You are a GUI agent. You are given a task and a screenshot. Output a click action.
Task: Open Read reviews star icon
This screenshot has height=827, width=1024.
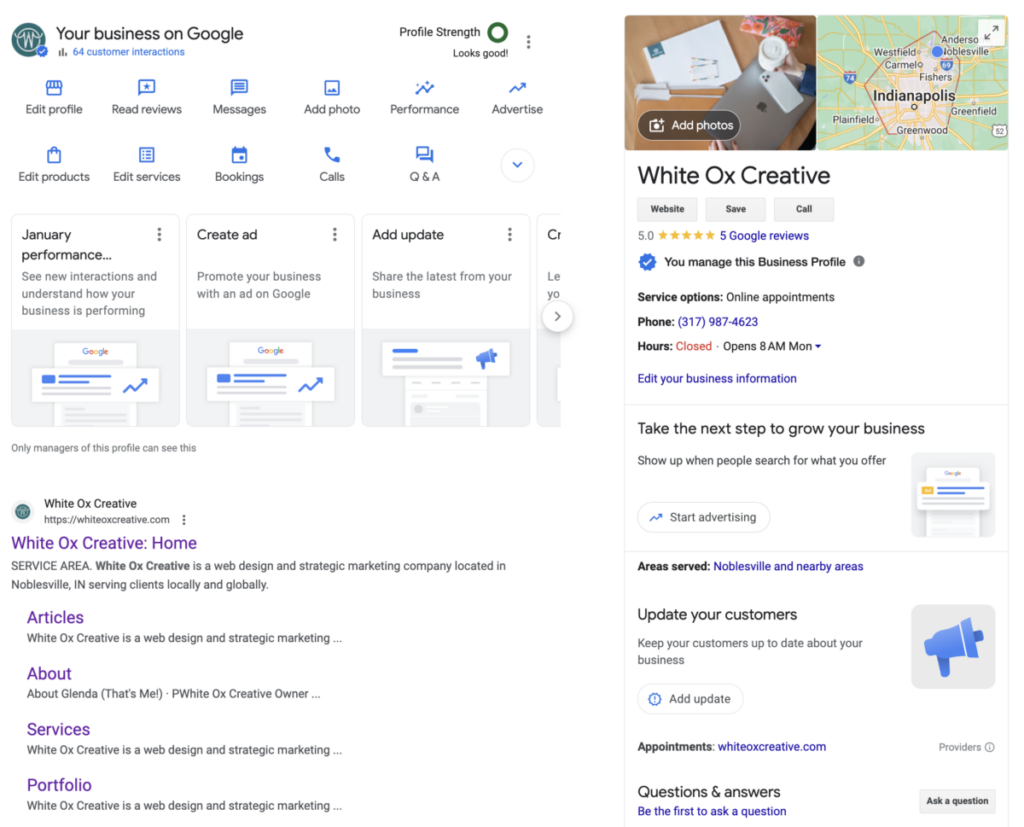(146, 88)
